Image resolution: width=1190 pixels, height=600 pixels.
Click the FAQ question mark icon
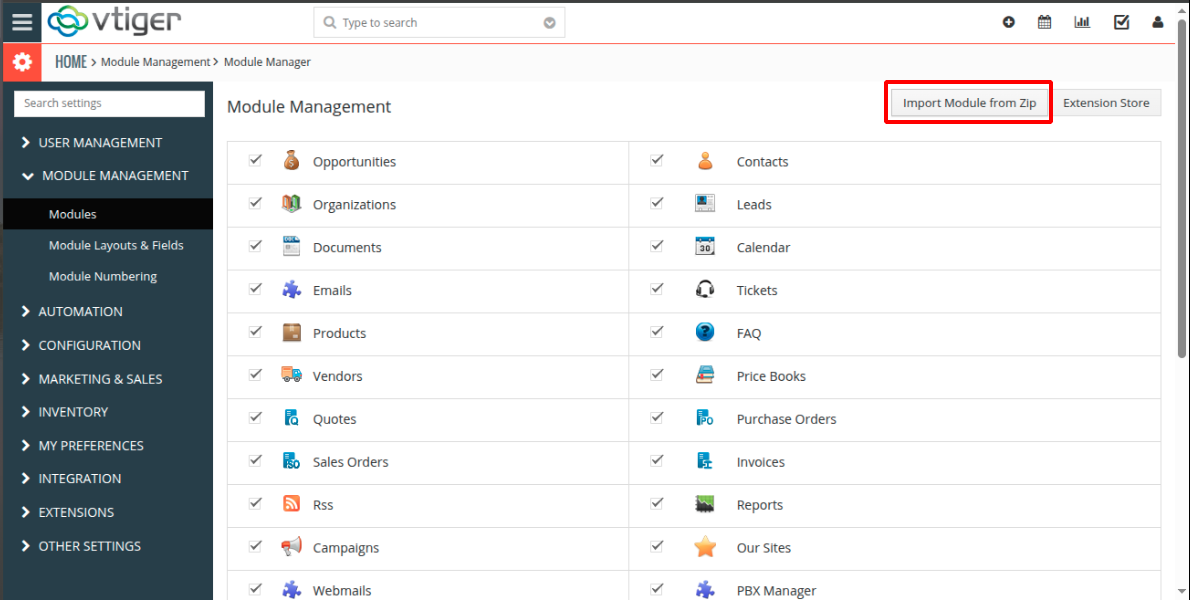click(705, 332)
